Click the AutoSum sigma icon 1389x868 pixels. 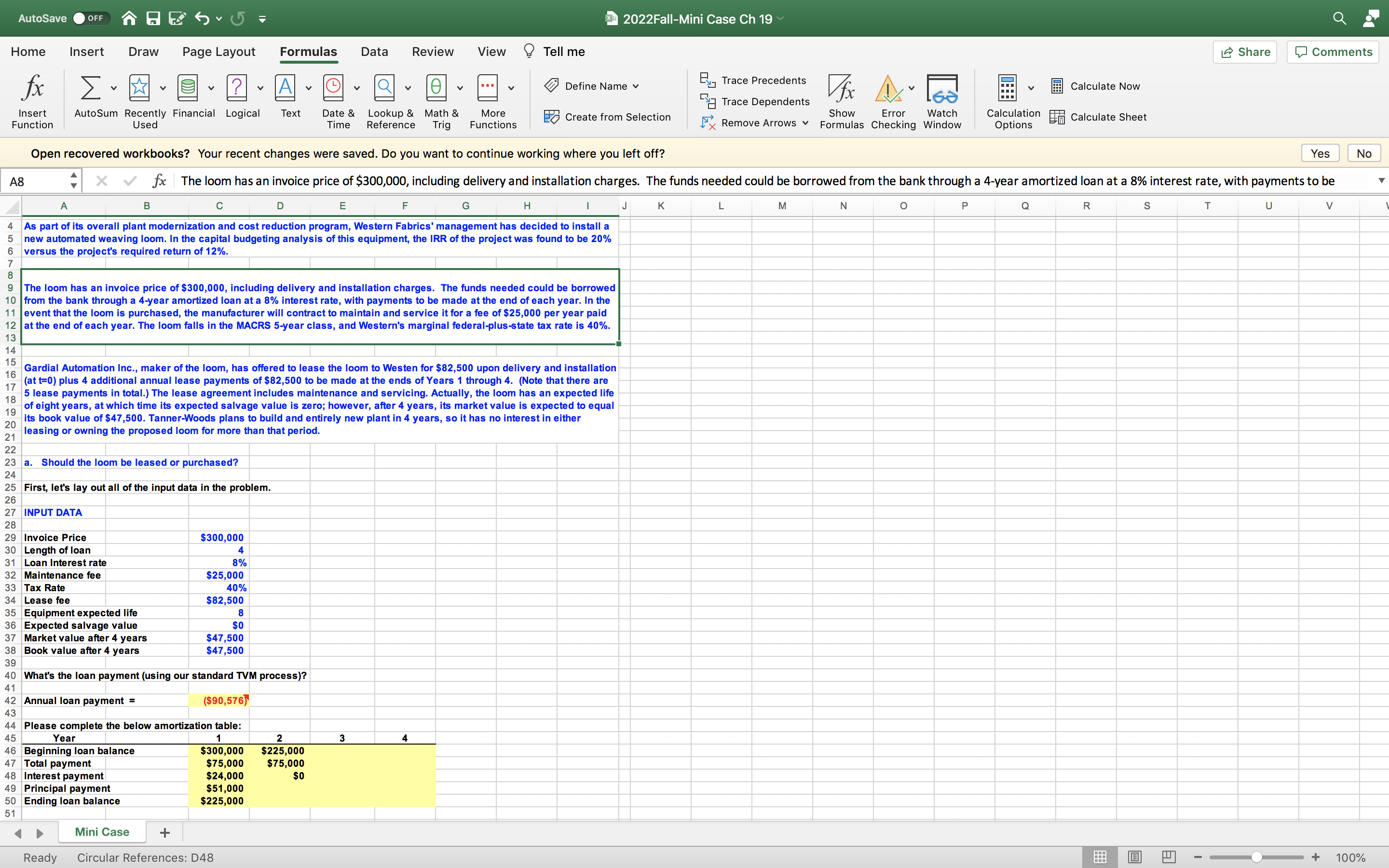[x=90, y=87]
